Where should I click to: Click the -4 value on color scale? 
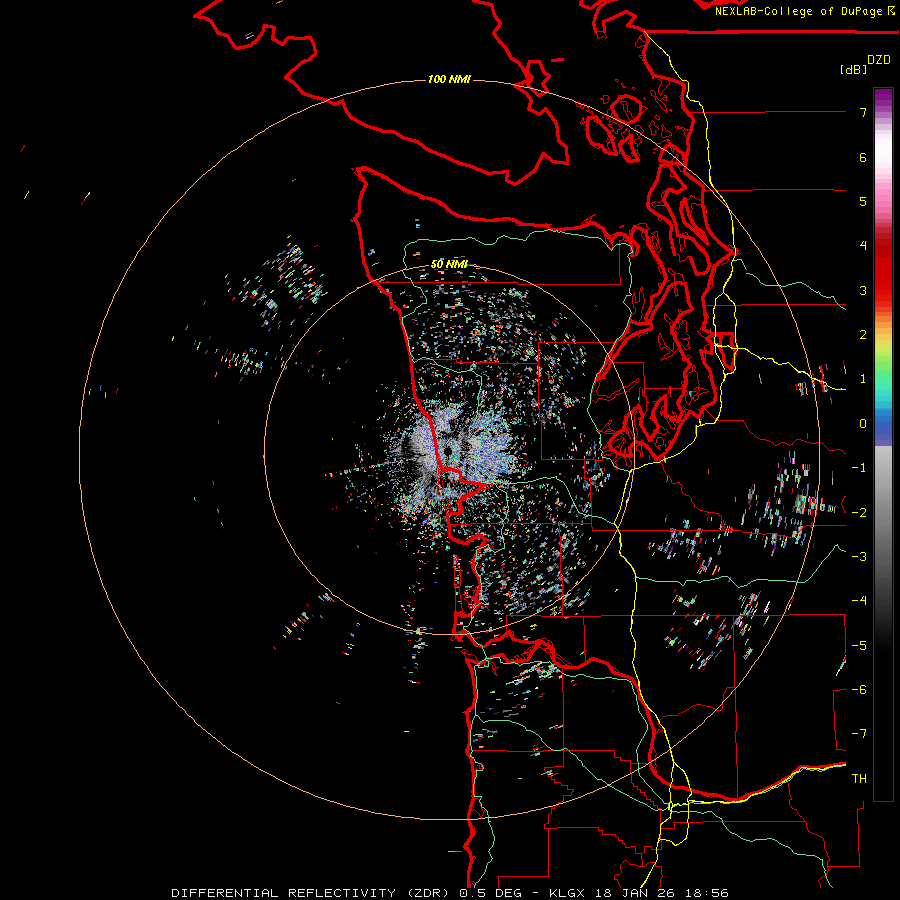pos(859,600)
